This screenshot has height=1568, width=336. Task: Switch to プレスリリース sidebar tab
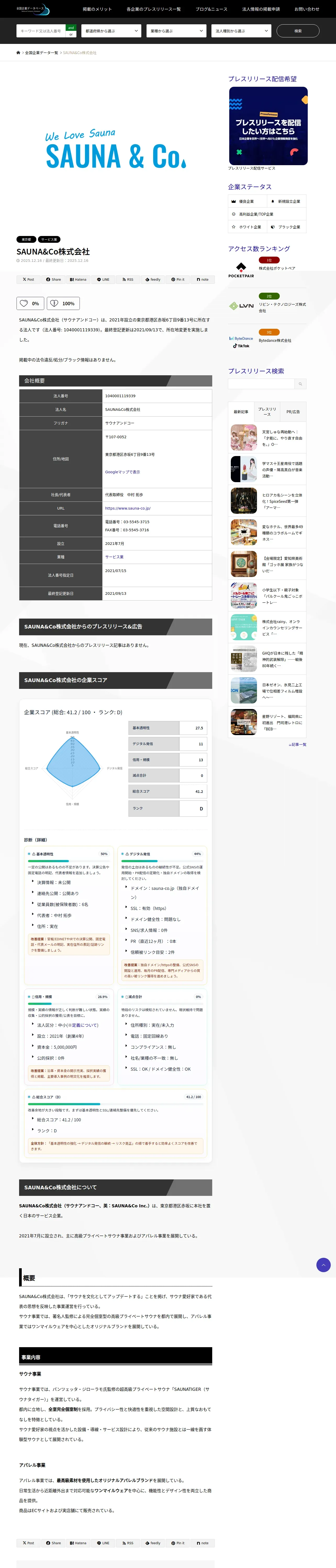pyautogui.click(x=267, y=412)
